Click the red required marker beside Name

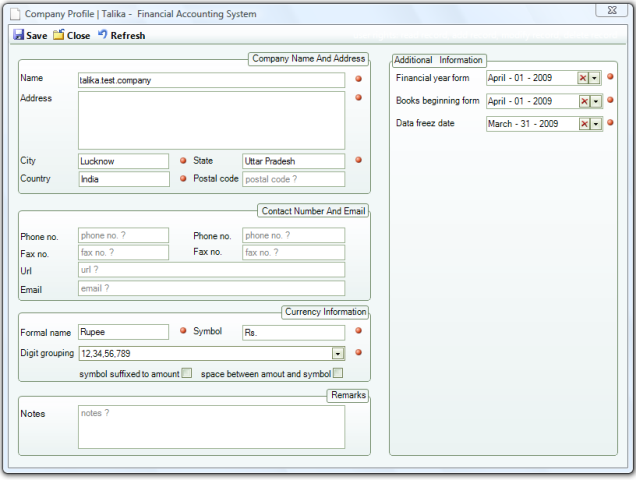(358, 77)
